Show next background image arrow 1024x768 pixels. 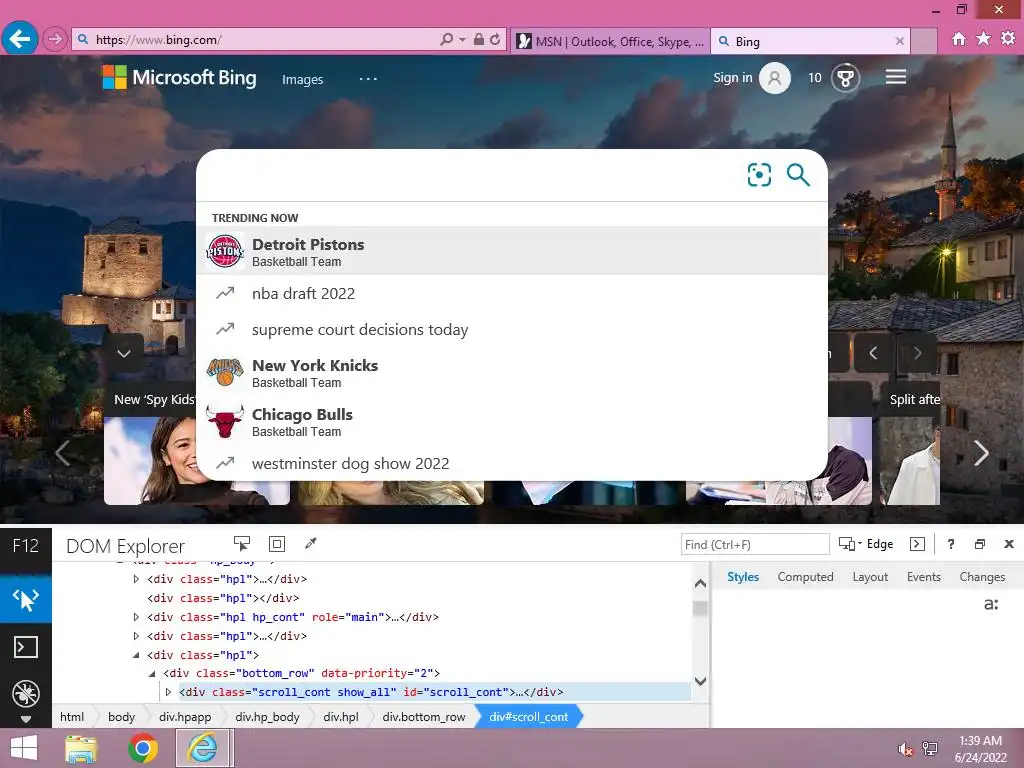pyautogui.click(x=917, y=353)
